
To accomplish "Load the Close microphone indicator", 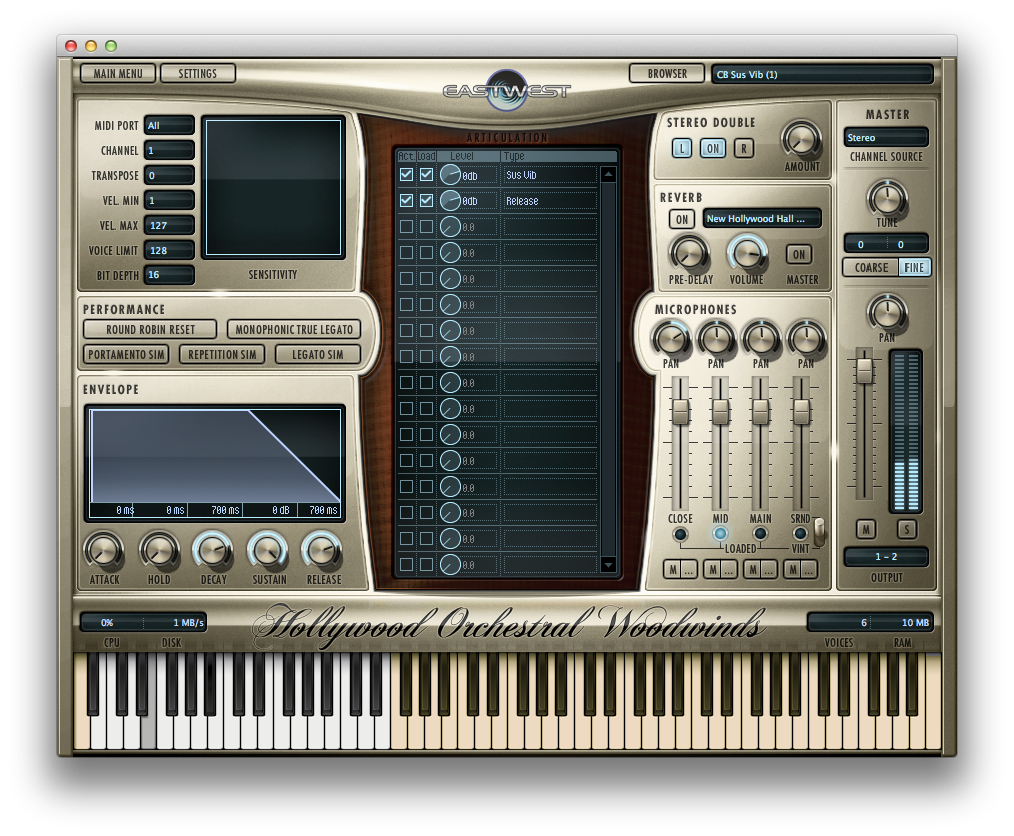I will (x=680, y=534).
